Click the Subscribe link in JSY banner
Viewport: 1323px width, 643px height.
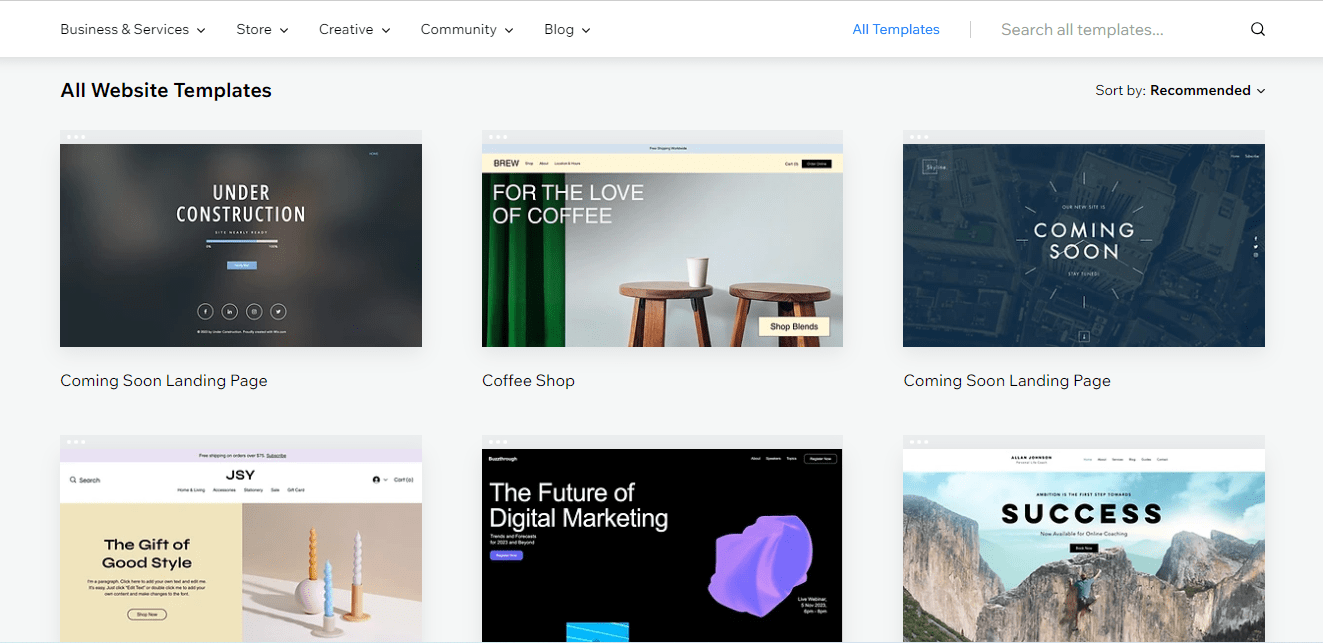pos(276,455)
